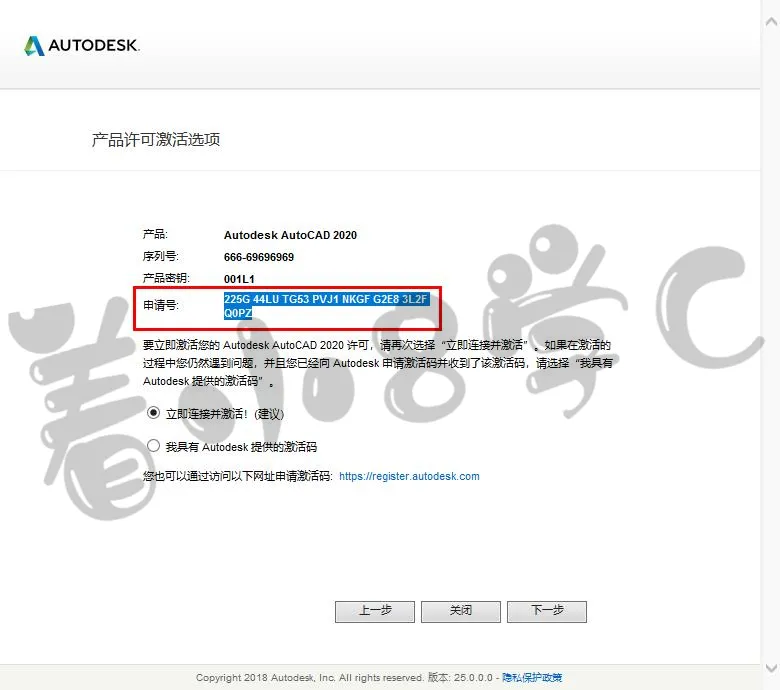Click the 序列号 label
The width and height of the screenshot is (780, 690).
point(161,256)
